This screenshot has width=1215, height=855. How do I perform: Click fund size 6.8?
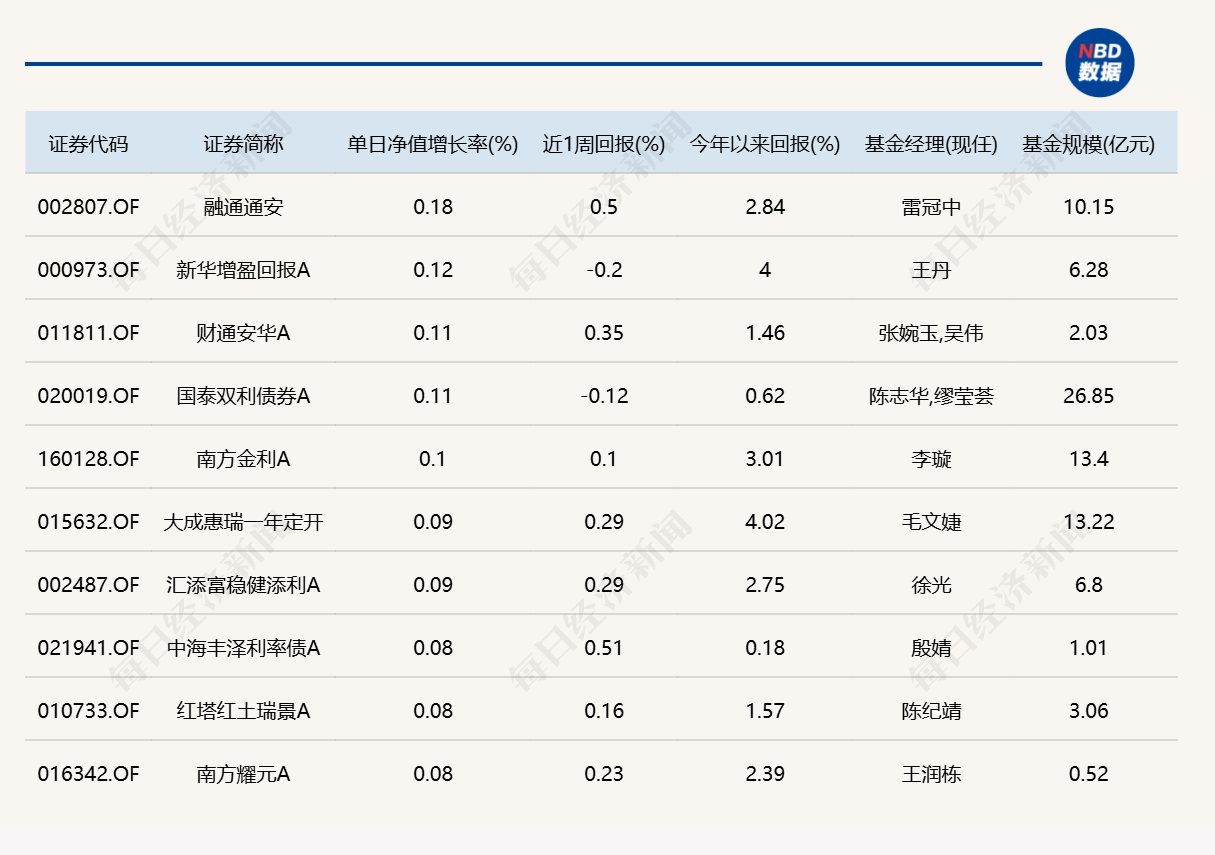point(1088,585)
